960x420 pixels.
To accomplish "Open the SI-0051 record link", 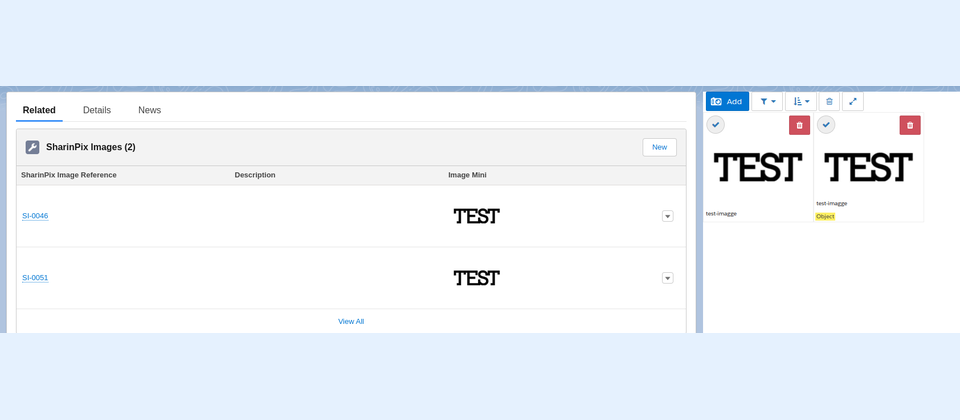I will pyautogui.click(x=35, y=278).
